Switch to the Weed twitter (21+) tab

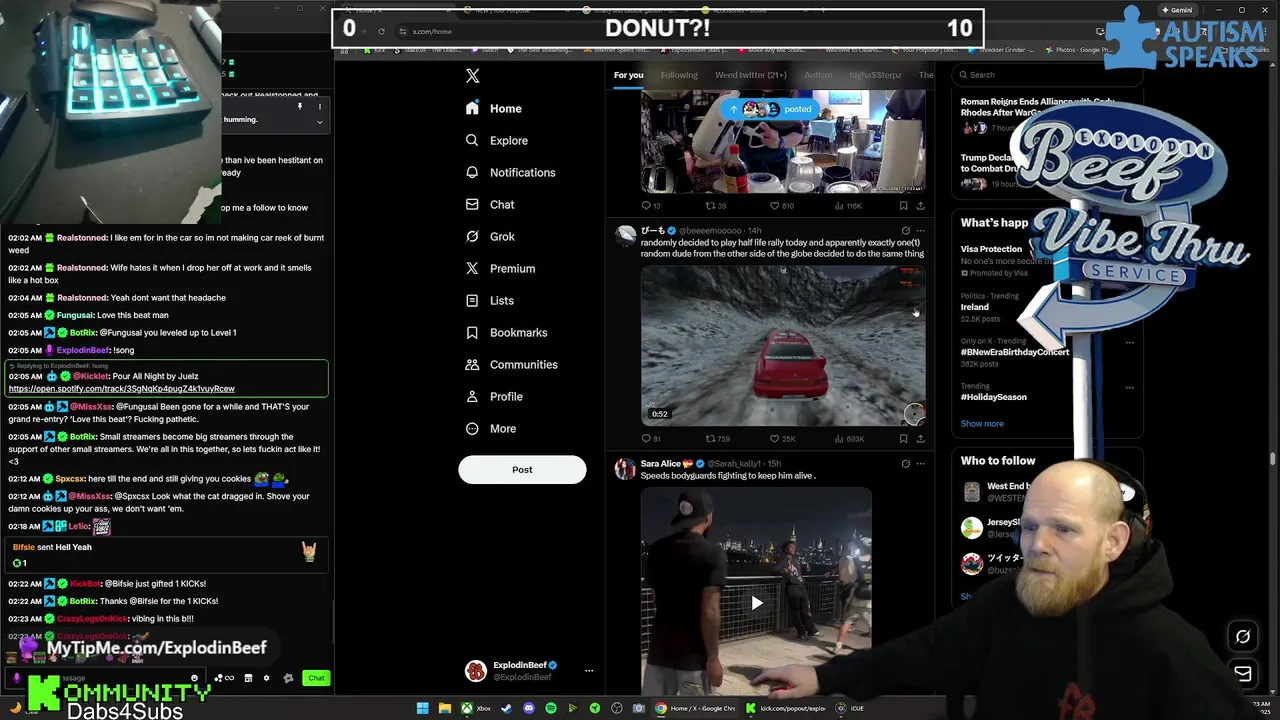click(x=751, y=75)
